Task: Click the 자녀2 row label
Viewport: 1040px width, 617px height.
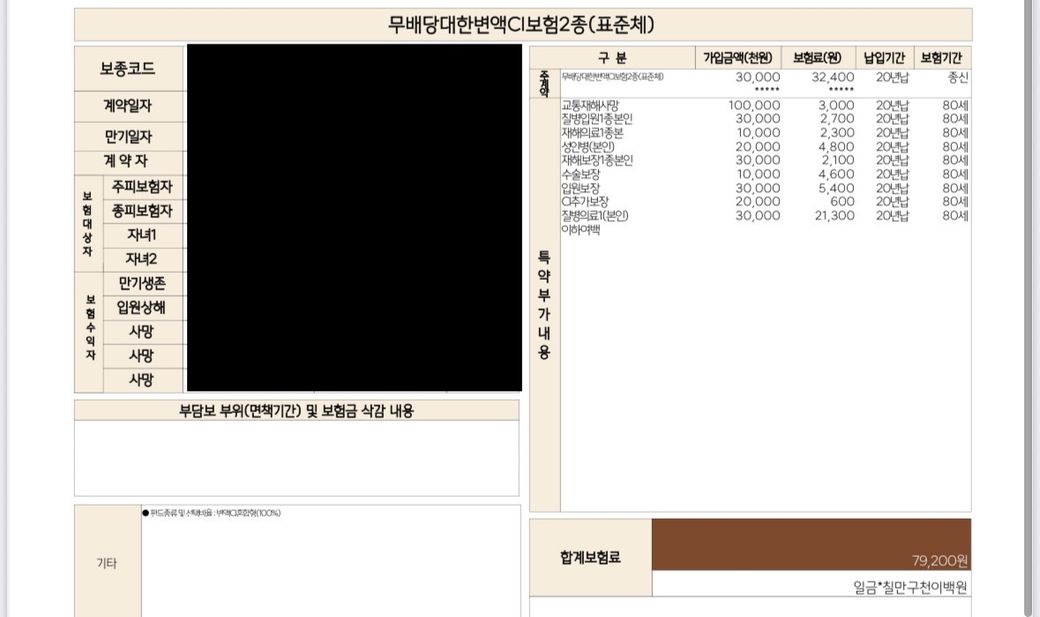Action: click(x=141, y=259)
